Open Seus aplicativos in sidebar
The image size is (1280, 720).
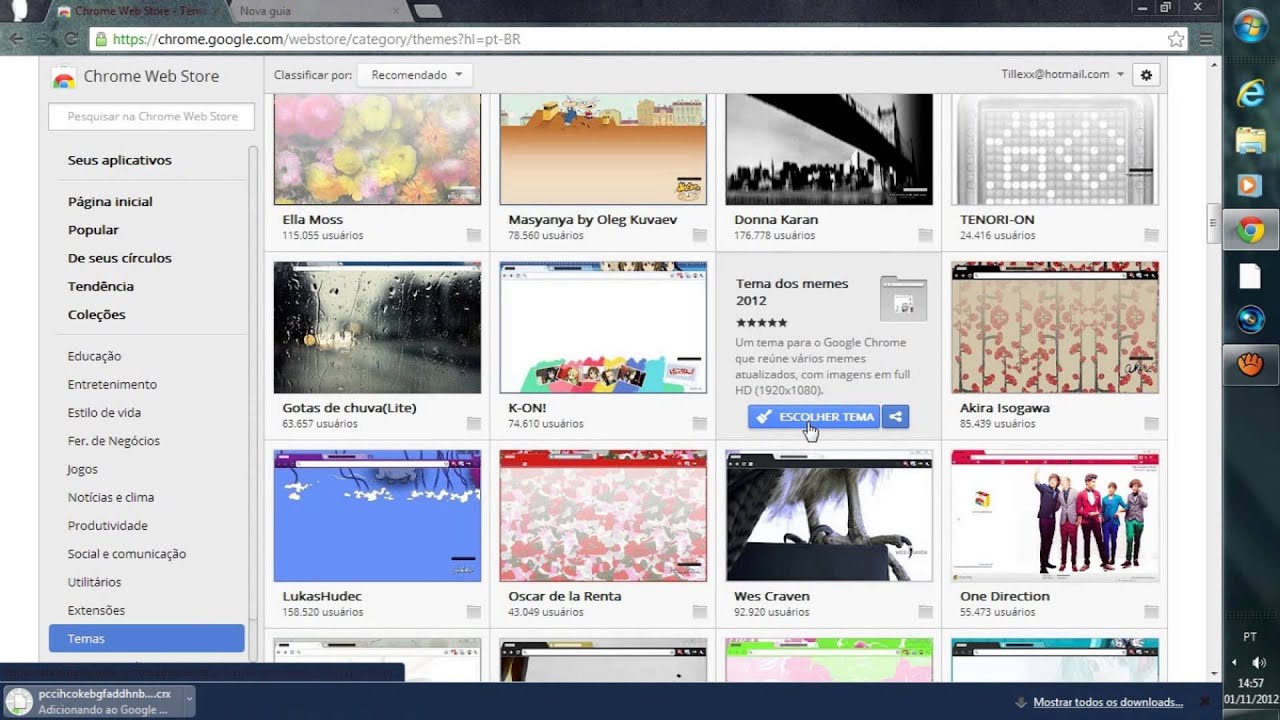coord(120,160)
